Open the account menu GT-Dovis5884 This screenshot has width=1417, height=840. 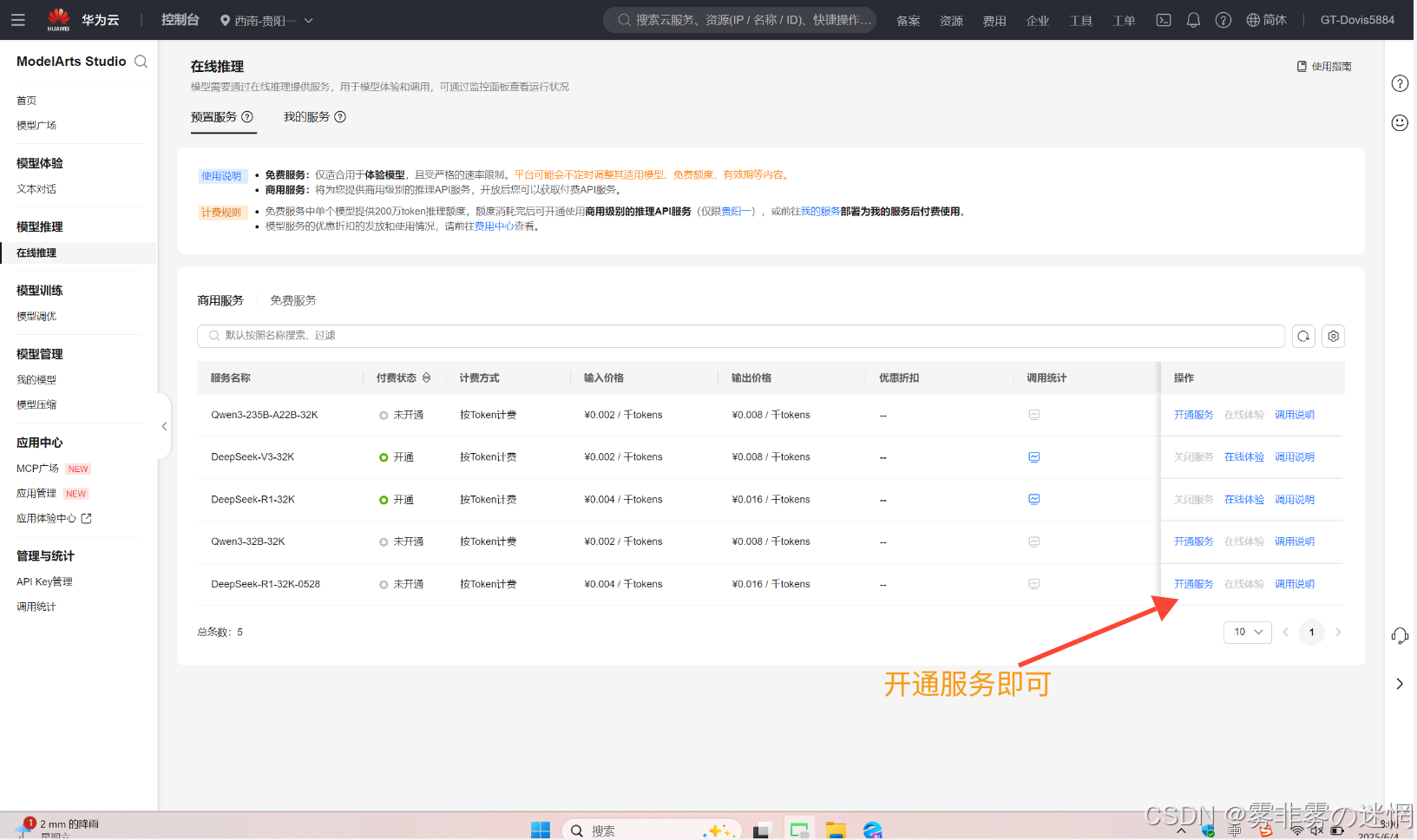point(1357,20)
